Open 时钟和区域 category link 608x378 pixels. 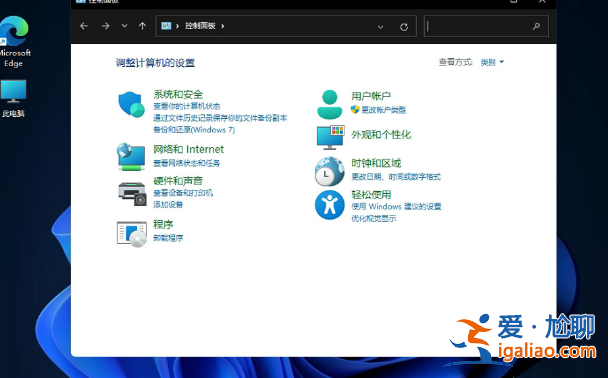(x=376, y=163)
